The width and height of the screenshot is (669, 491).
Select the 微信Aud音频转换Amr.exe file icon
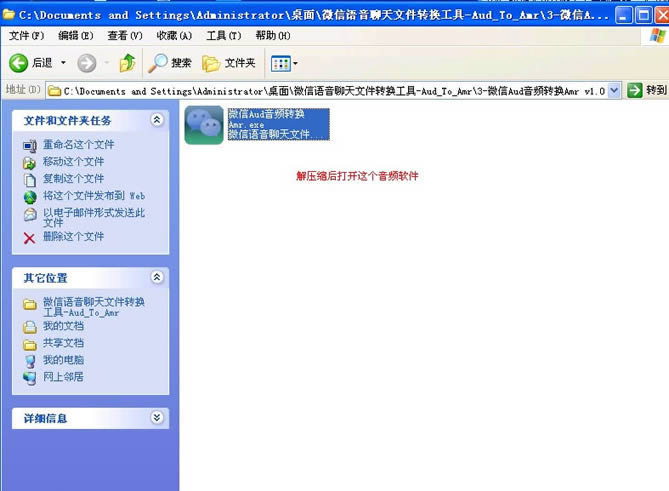tap(204, 125)
